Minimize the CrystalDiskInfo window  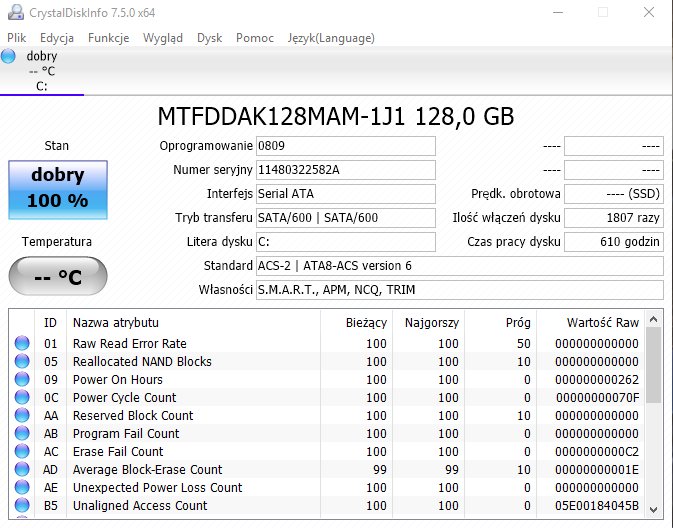[x=558, y=12]
